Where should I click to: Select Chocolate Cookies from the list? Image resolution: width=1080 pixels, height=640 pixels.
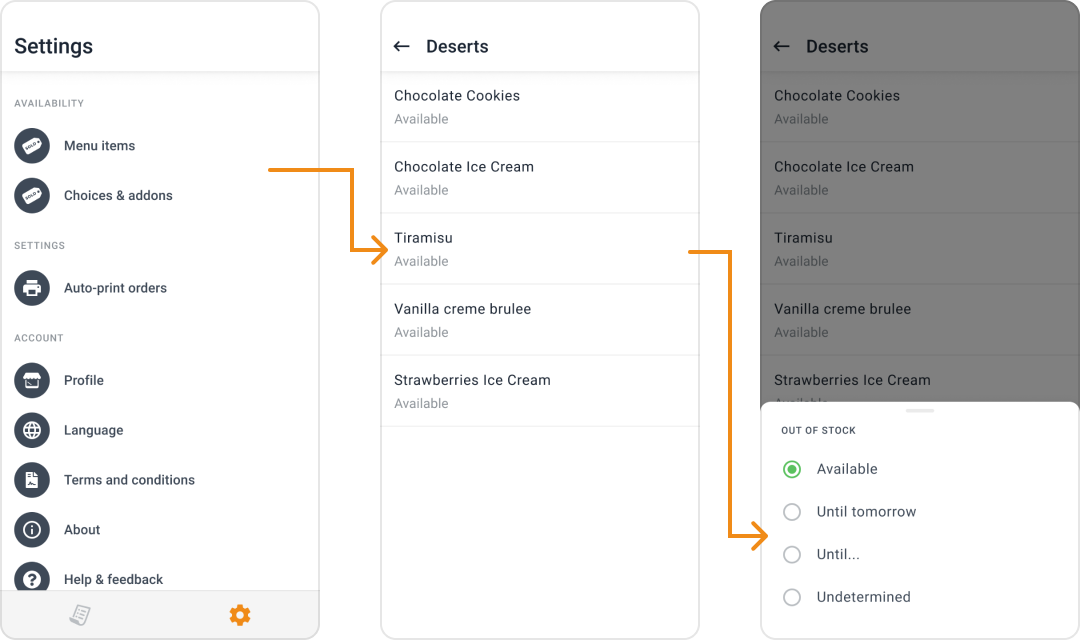coord(540,105)
